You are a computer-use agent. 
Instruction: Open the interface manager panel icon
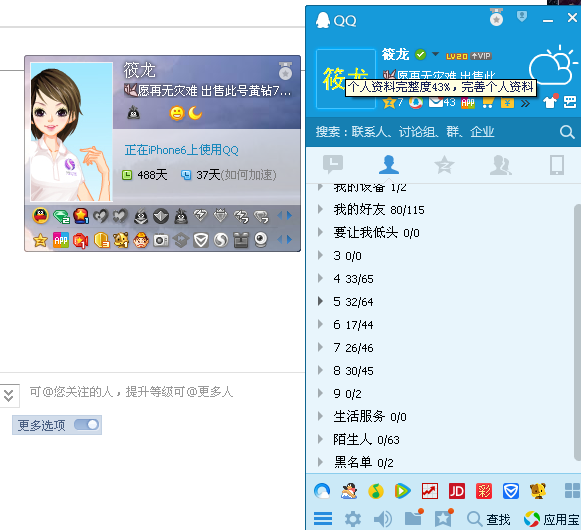coord(570,102)
